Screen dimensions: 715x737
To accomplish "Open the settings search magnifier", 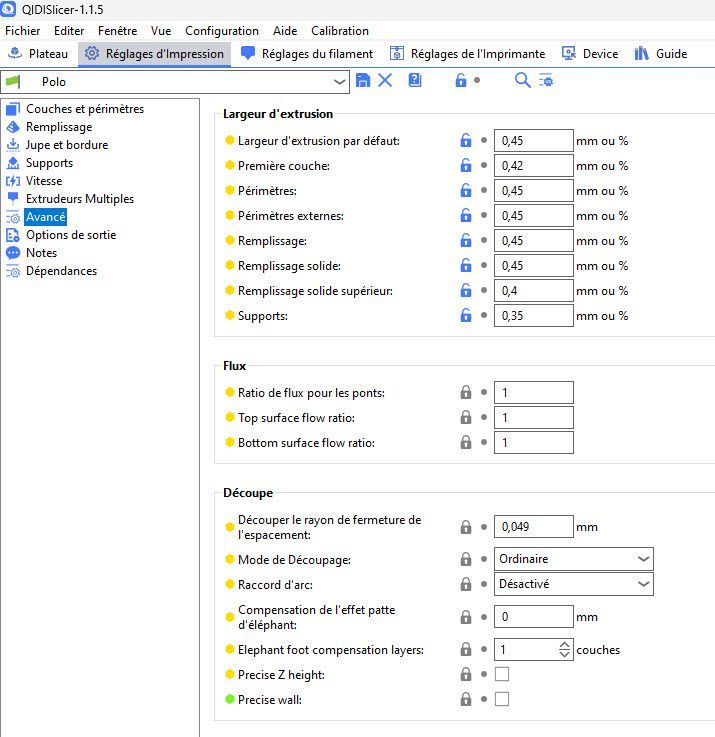I will pyautogui.click(x=522, y=80).
